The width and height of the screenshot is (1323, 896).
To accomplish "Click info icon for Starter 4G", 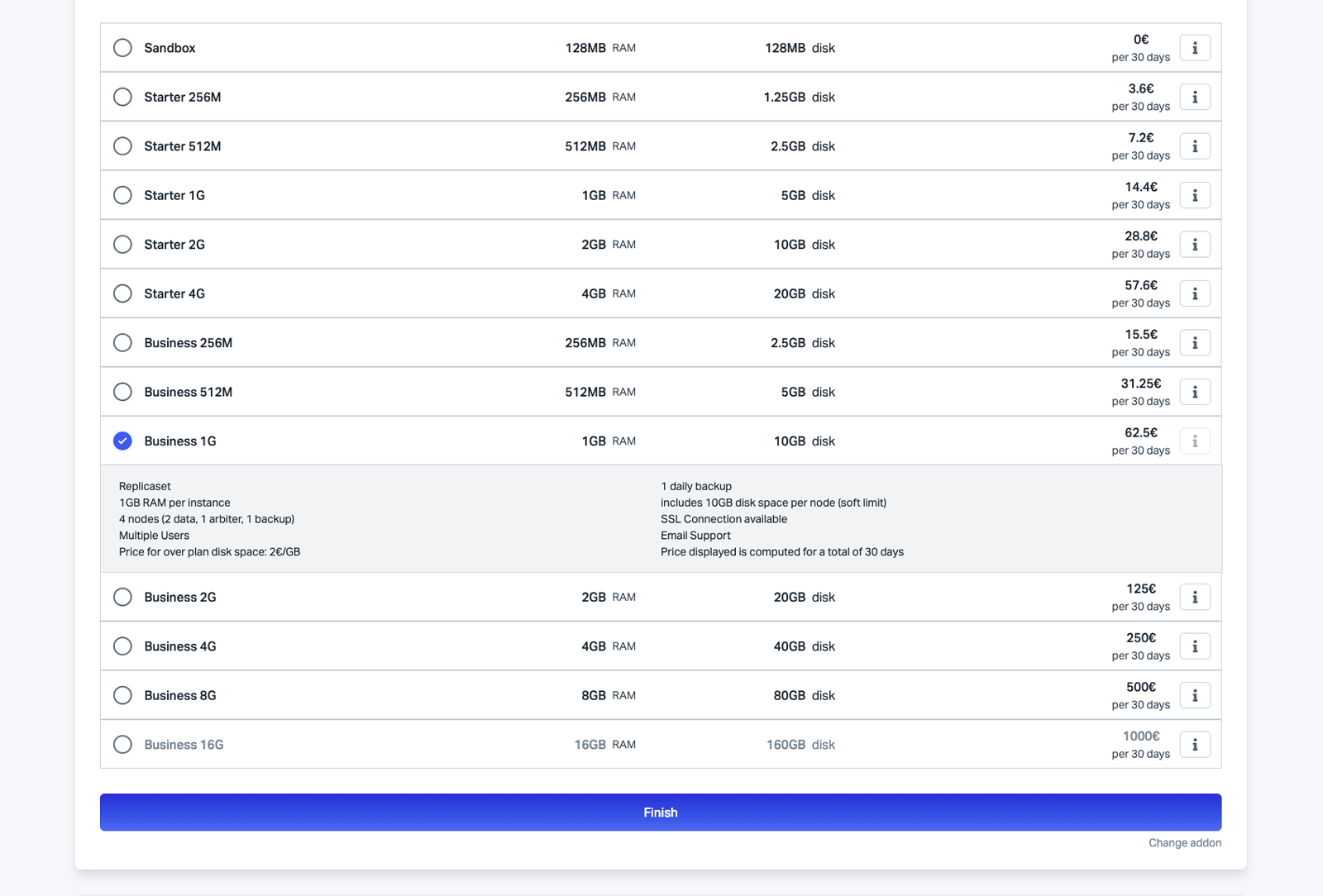I will pyautogui.click(x=1195, y=293).
